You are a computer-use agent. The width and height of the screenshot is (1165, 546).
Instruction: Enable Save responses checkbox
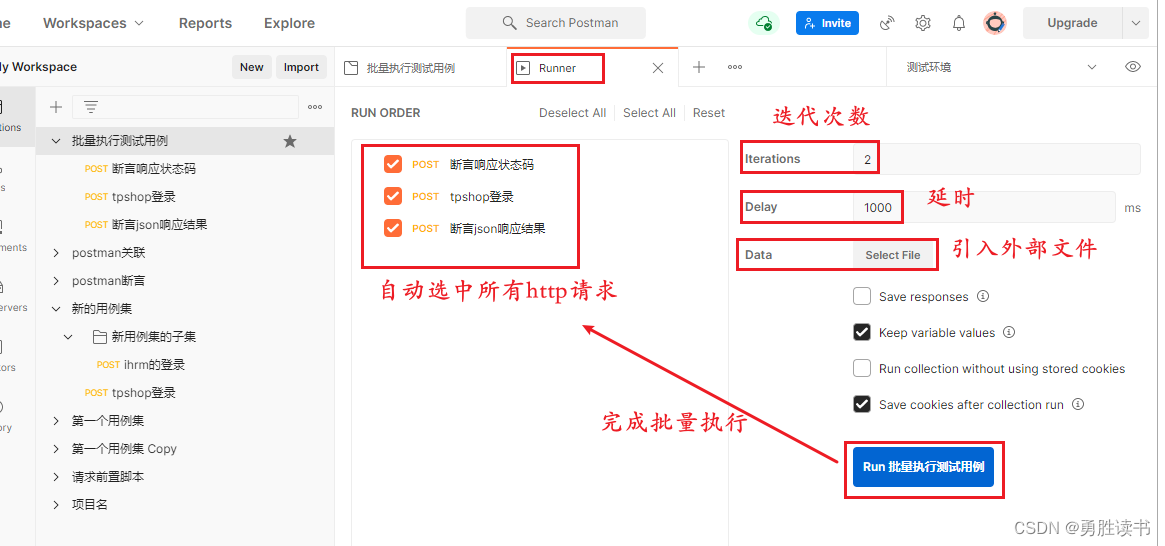coord(862,296)
